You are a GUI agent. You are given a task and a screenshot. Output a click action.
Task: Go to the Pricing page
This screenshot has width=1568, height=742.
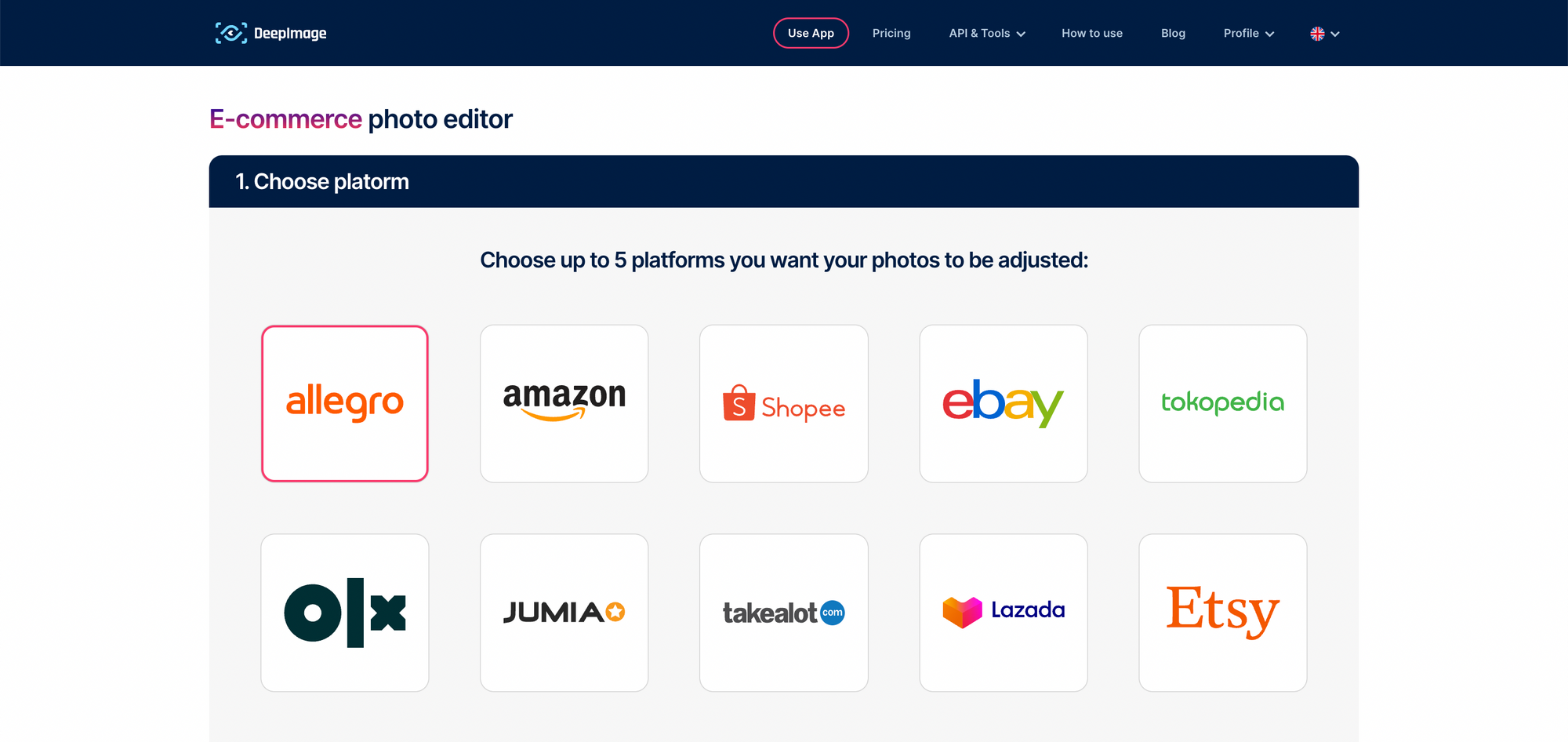coord(891,33)
